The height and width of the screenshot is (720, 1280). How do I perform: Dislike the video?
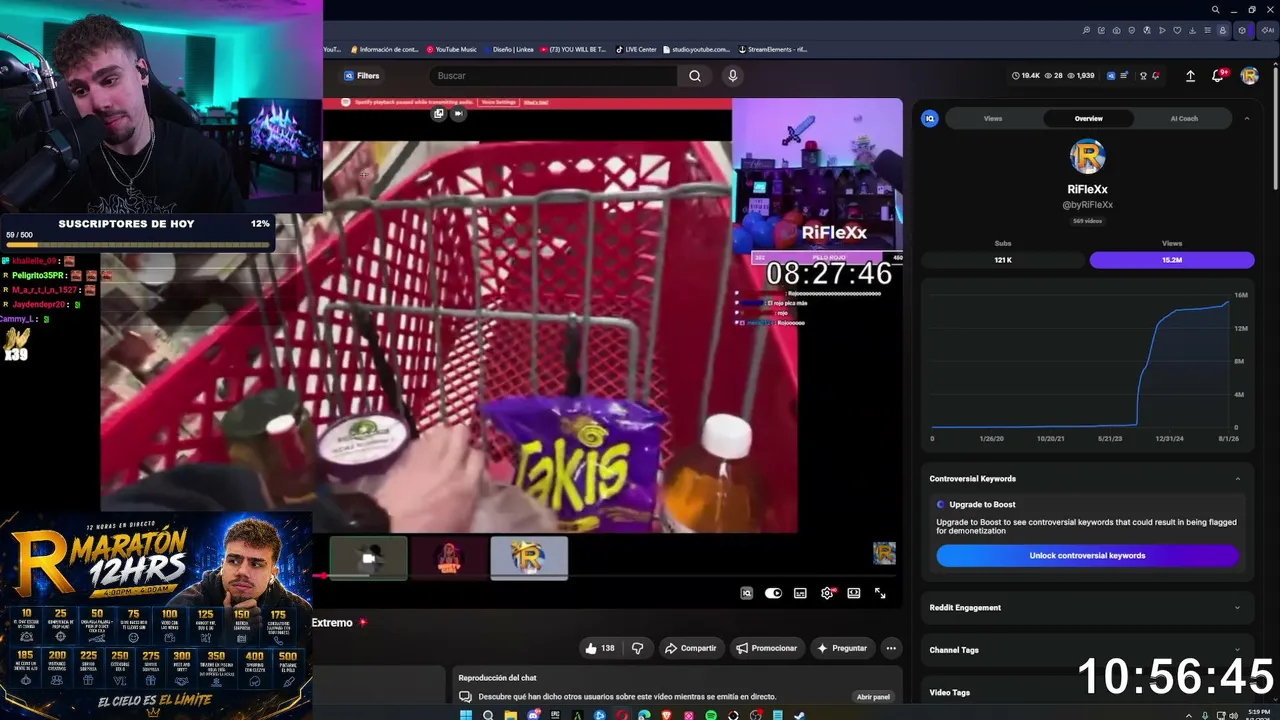tap(638, 648)
